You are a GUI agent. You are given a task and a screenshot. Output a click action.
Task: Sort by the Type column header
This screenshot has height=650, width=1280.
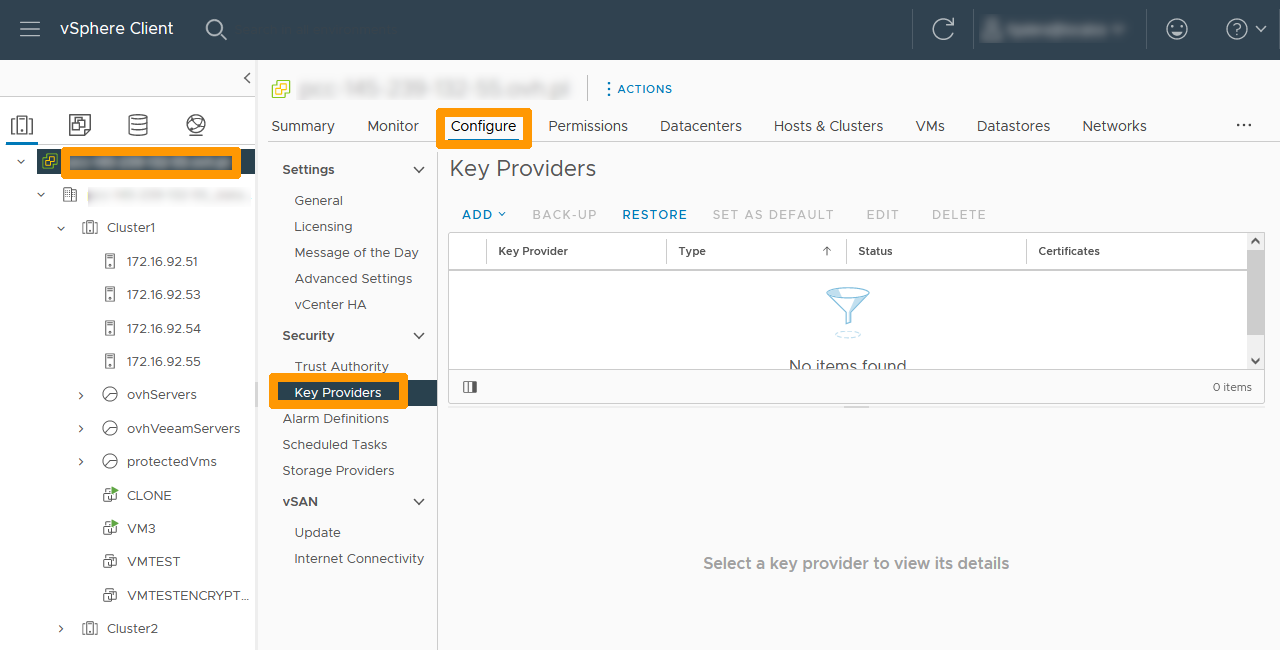coord(692,252)
